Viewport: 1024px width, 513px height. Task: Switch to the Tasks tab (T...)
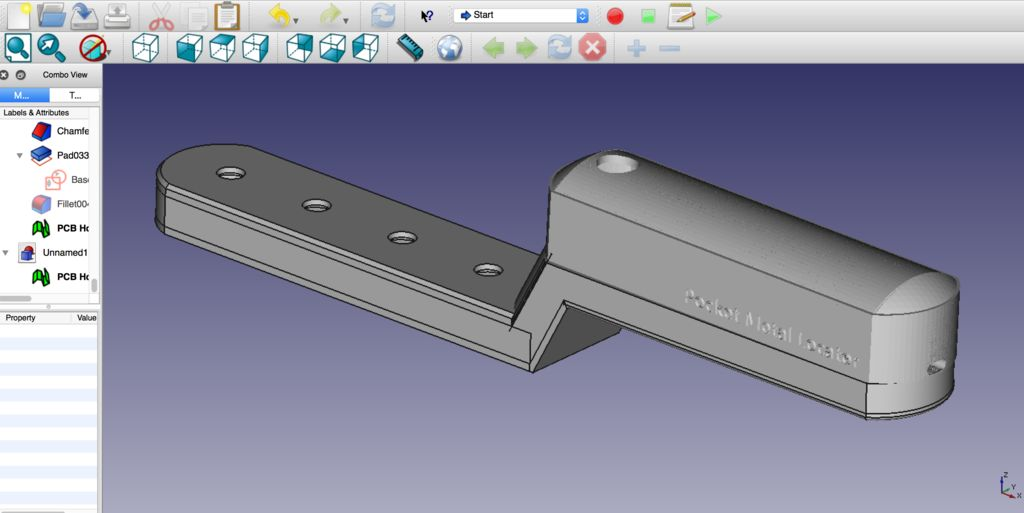point(74,95)
